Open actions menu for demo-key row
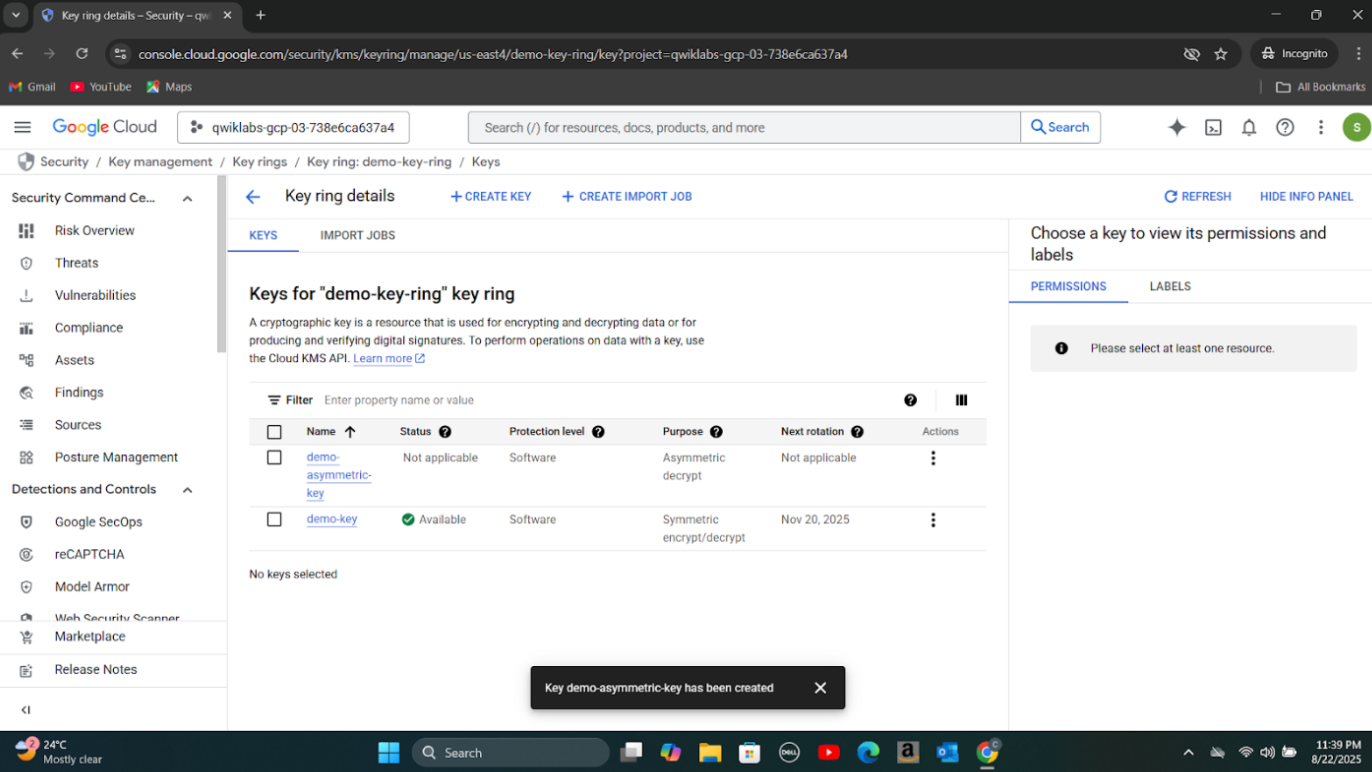Screen dimensions: 1372x772 tap(933, 520)
